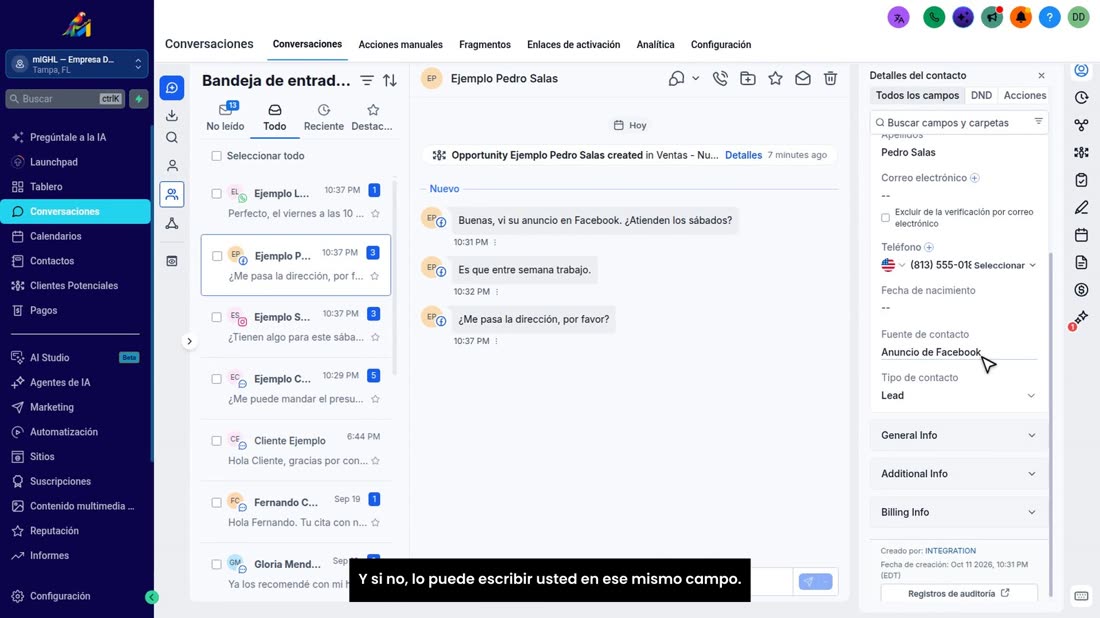Image resolution: width=1100 pixels, height=618 pixels.
Task: Add another phone with plus icon
Action: 929,247
